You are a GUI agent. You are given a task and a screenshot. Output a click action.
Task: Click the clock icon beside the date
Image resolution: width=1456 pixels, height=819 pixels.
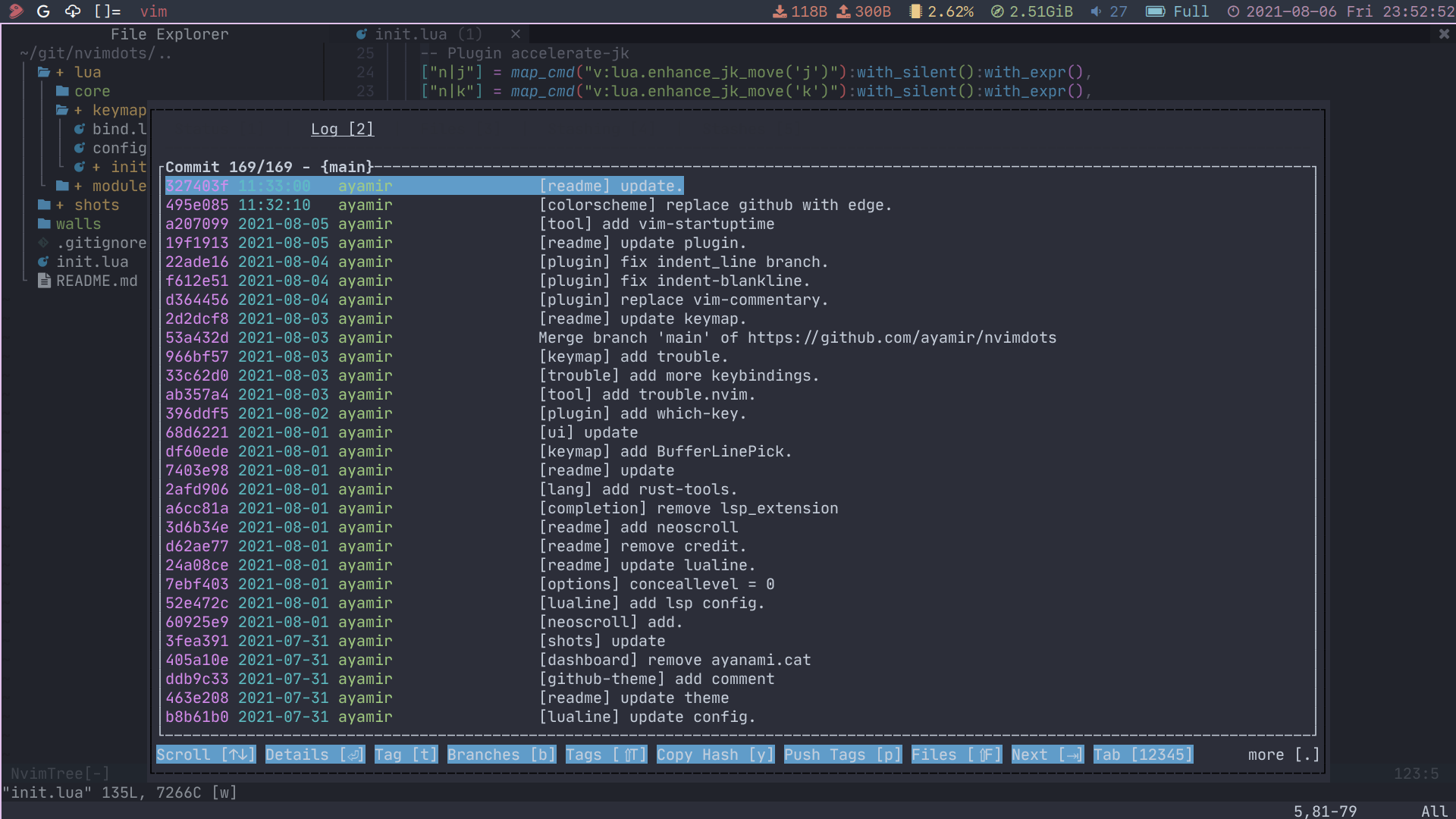click(1233, 11)
